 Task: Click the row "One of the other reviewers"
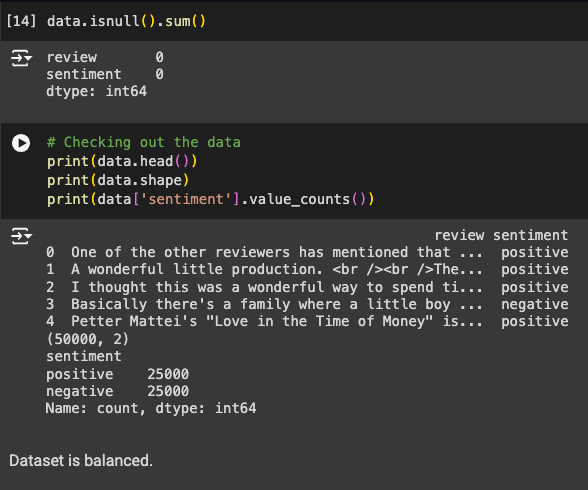(x=307, y=252)
